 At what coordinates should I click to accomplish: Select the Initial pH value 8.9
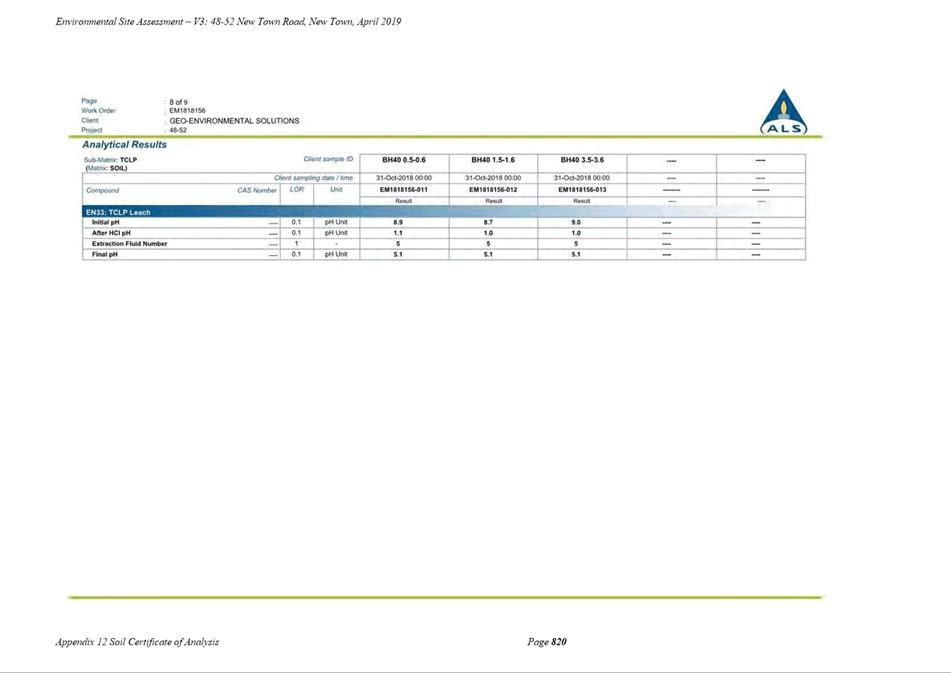(x=398, y=223)
